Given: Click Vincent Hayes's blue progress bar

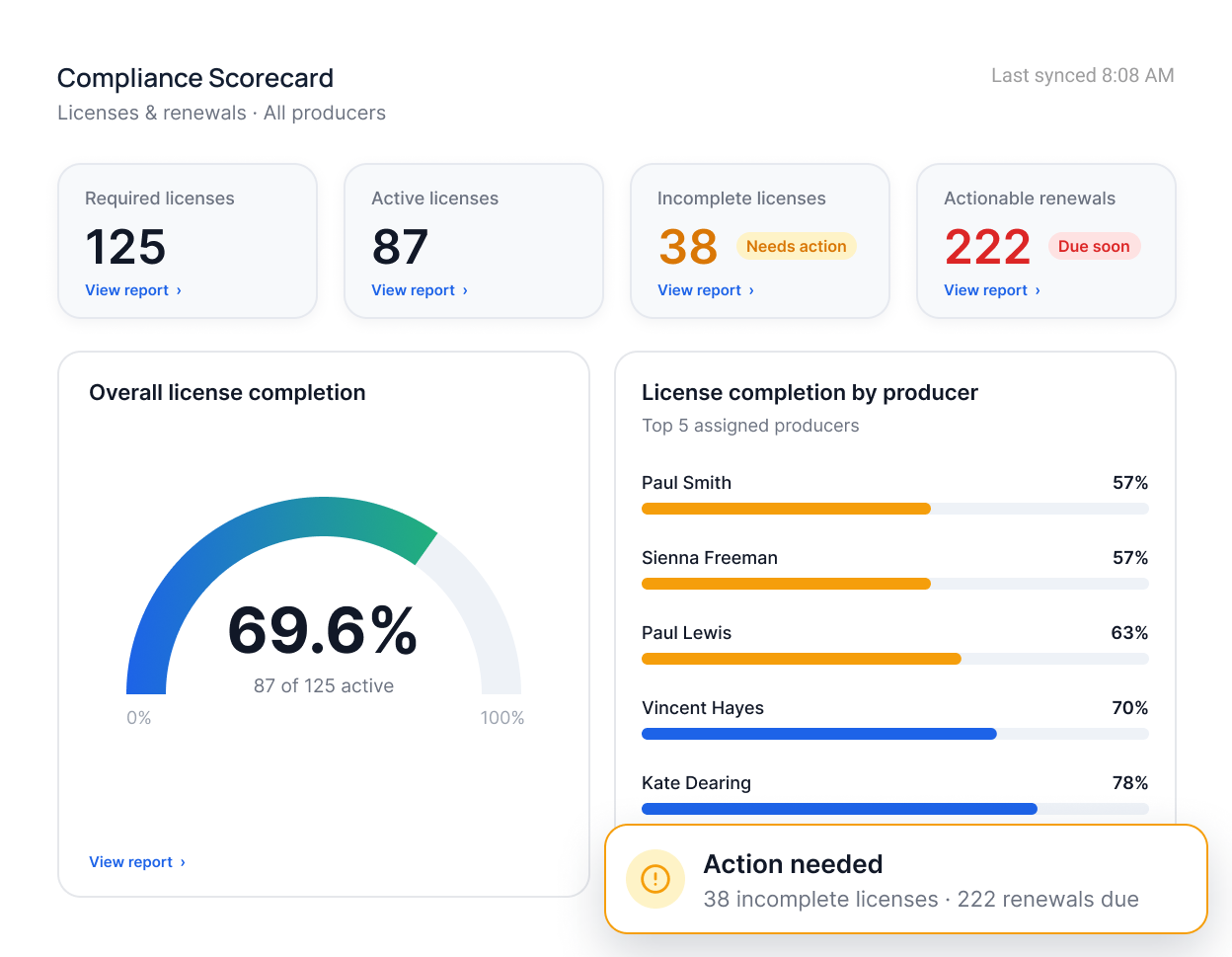Looking at the screenshot, I should tap(819, 734).
